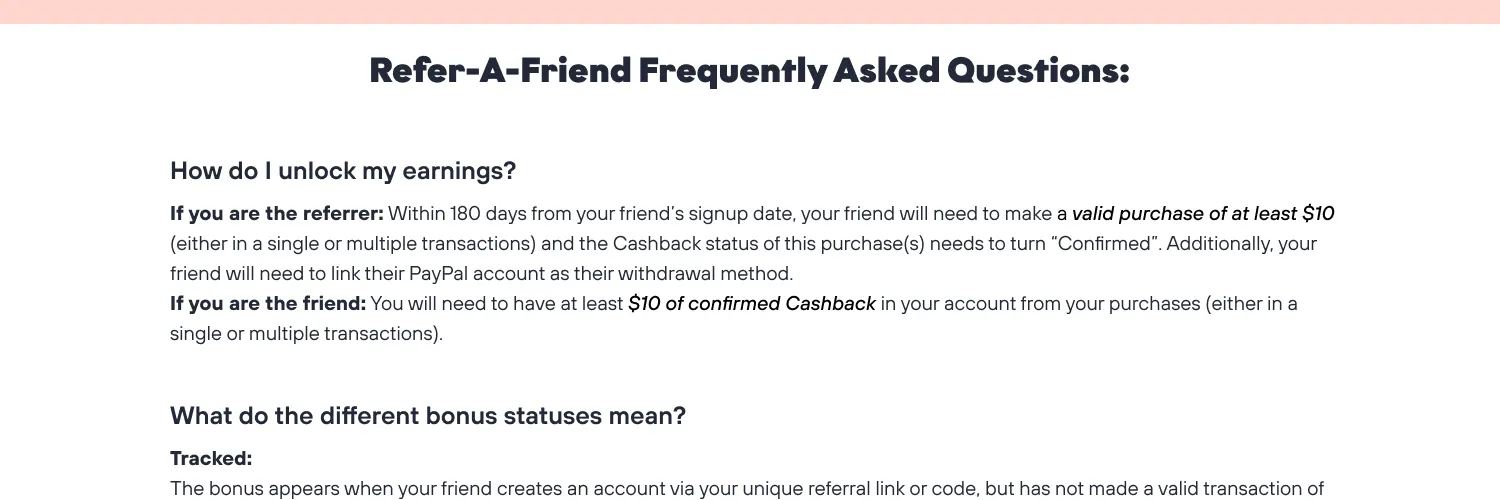Click the pink banner strip at the top

click(750, 12)
